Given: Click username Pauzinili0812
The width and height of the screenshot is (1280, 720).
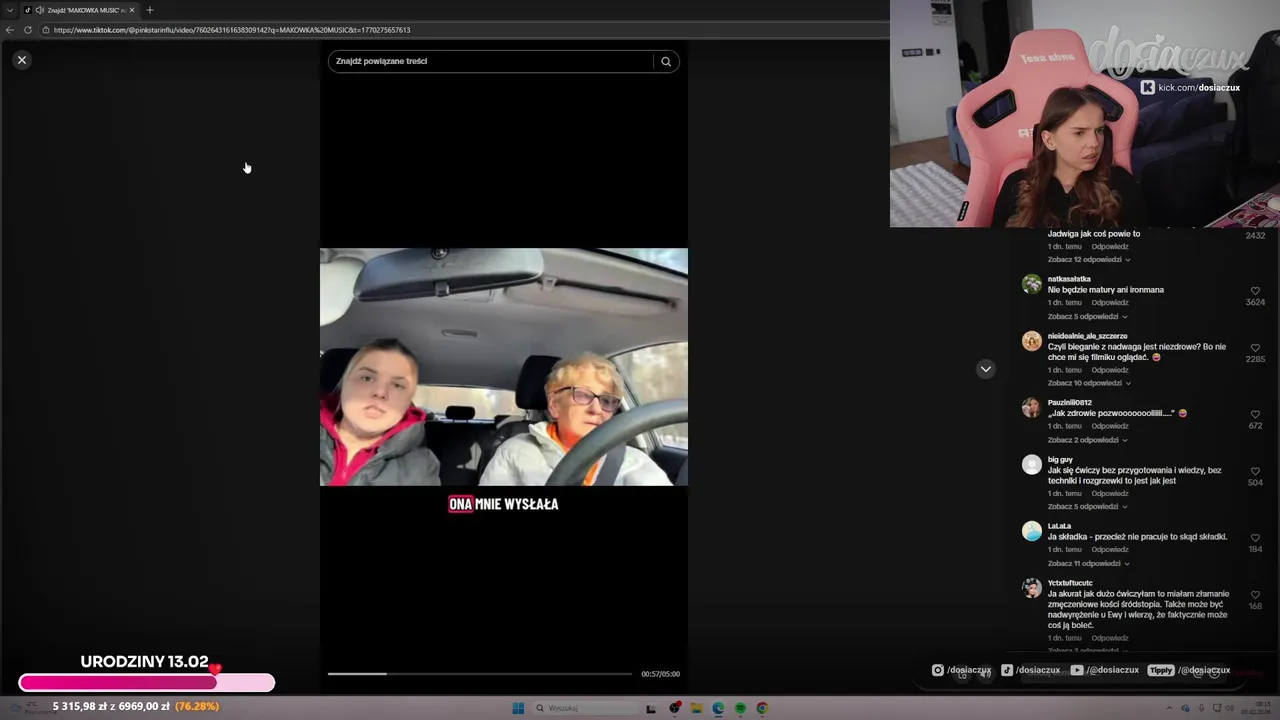Looking at the screenshot, I should 1069,403.
